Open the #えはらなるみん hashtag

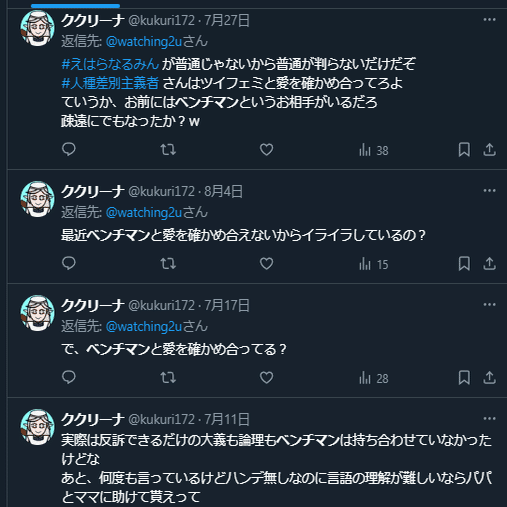tap(110, 64)
